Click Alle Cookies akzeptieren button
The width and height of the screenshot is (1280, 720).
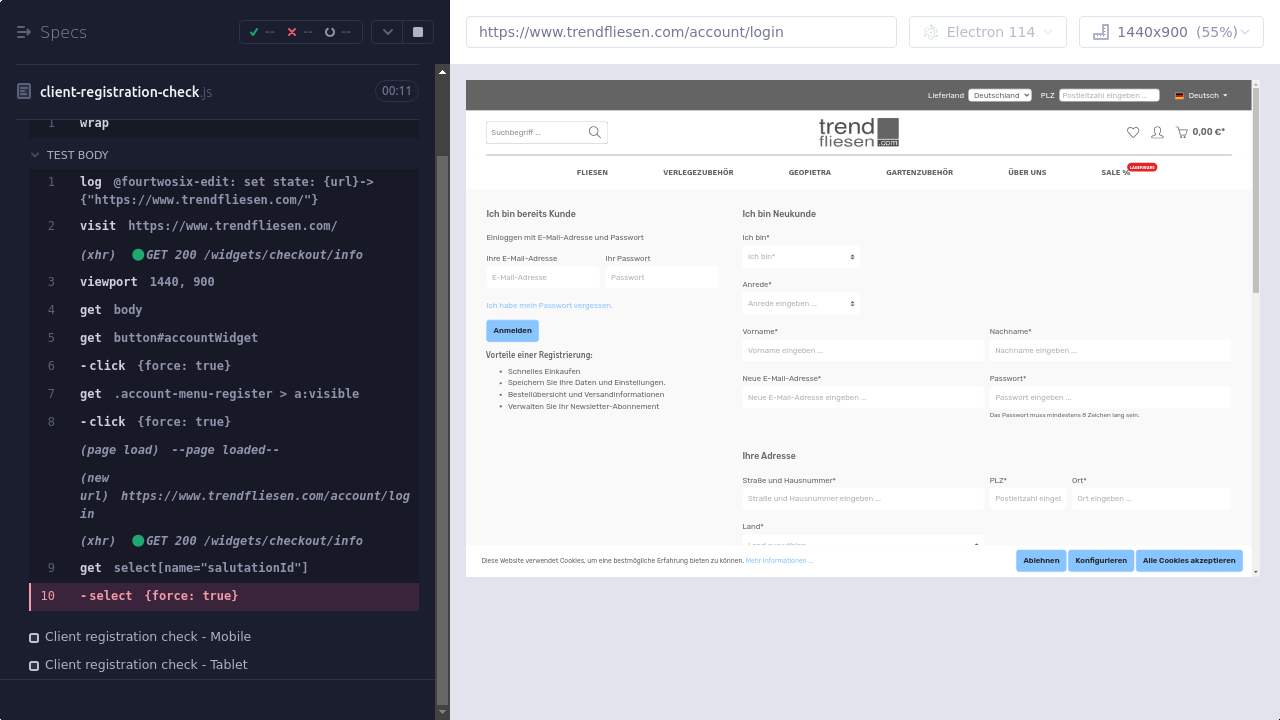coord(1189,561)
